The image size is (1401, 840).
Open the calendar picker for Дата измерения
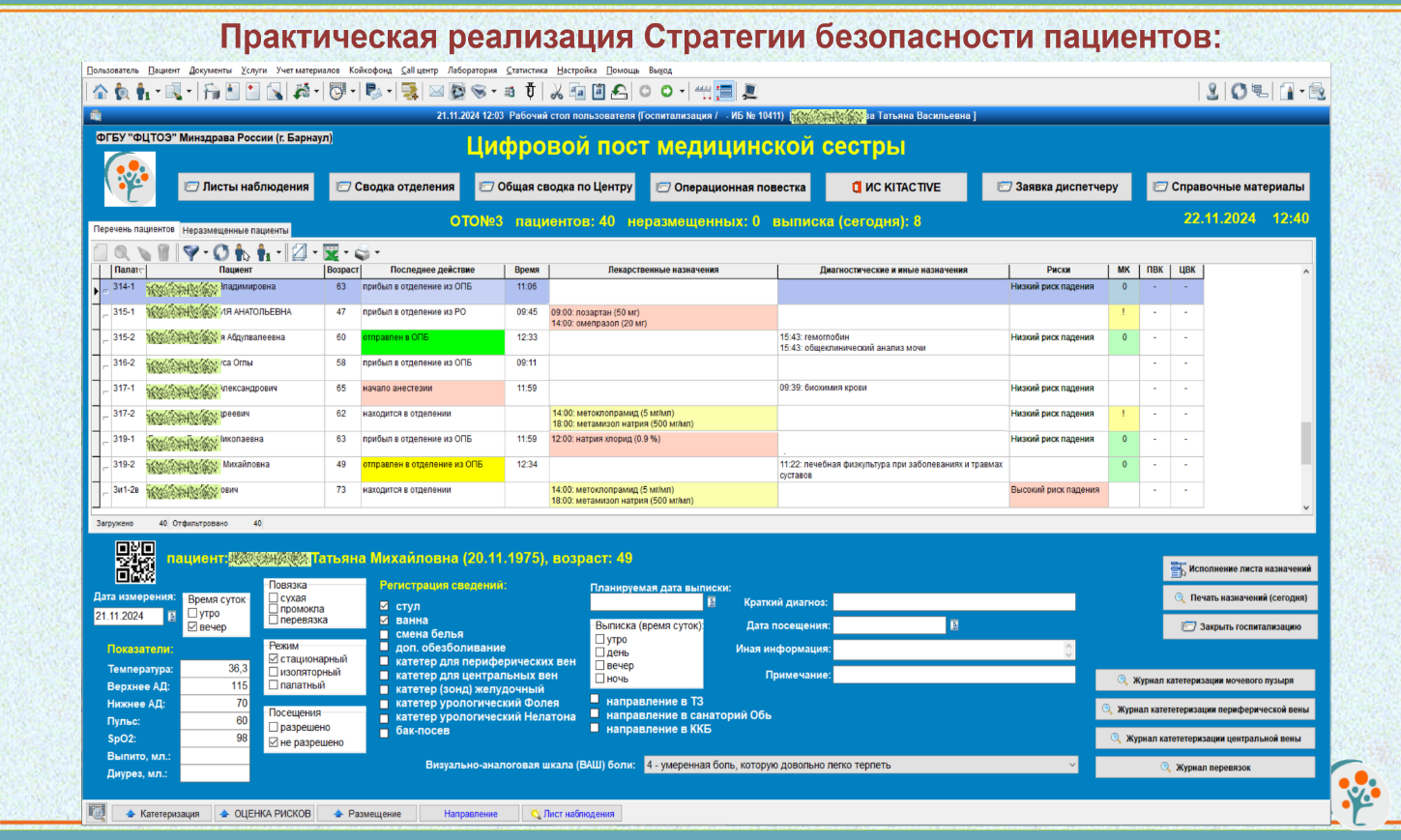tap(172, 616)
